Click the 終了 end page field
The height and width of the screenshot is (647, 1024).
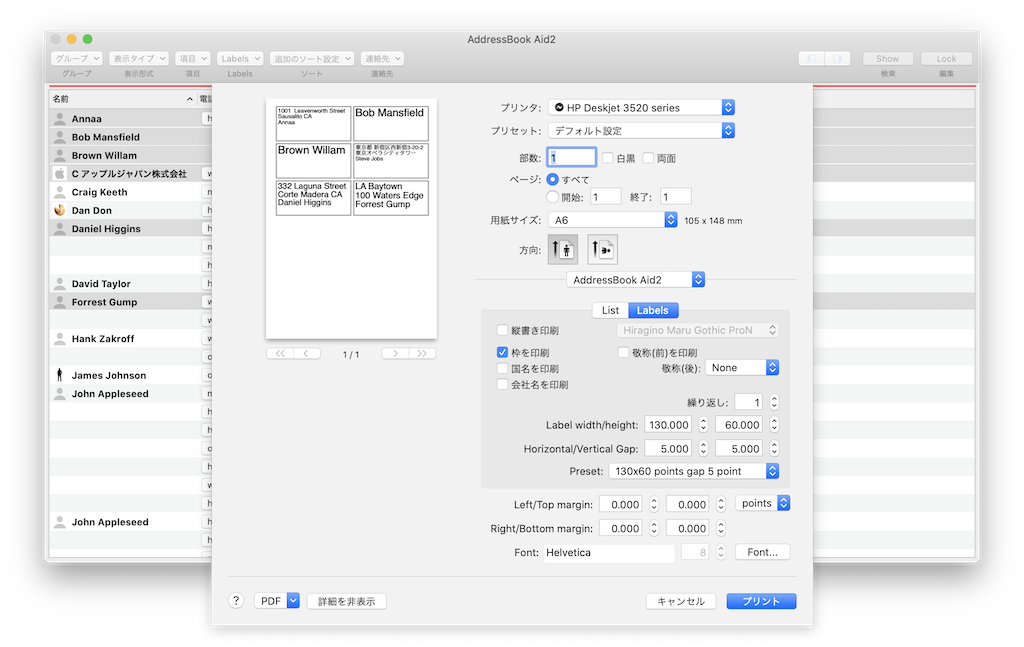pos(675,197)
